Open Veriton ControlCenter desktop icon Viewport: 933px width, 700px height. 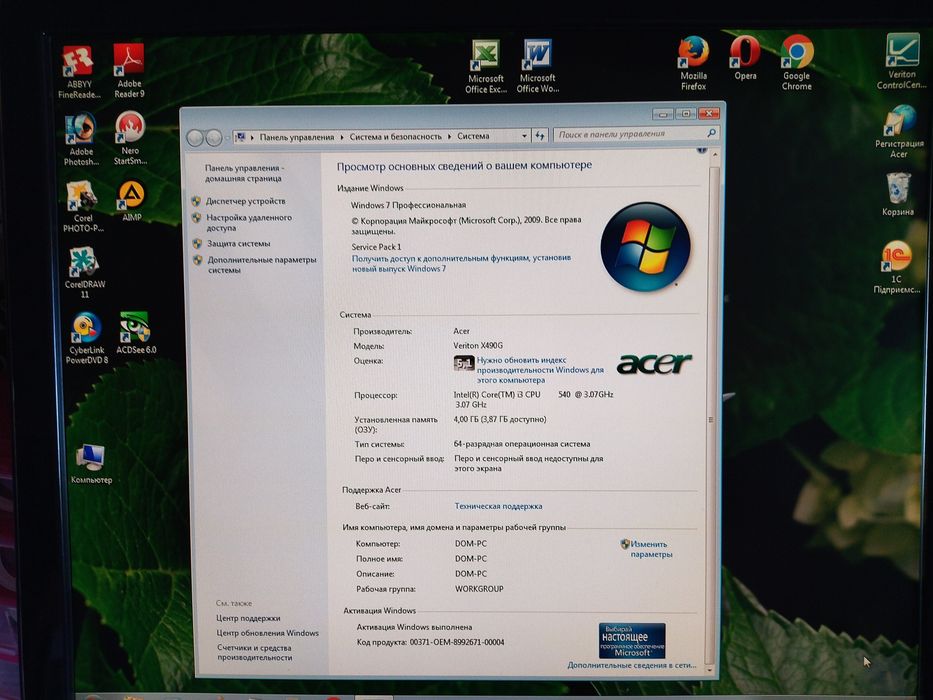click(901, 61)
